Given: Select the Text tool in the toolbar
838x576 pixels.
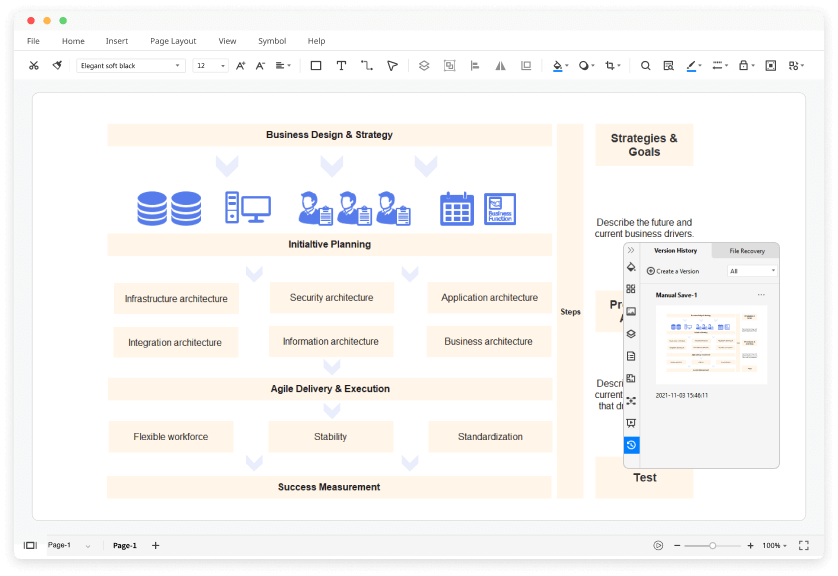Looking at the screenshot, I should [341, 64].
